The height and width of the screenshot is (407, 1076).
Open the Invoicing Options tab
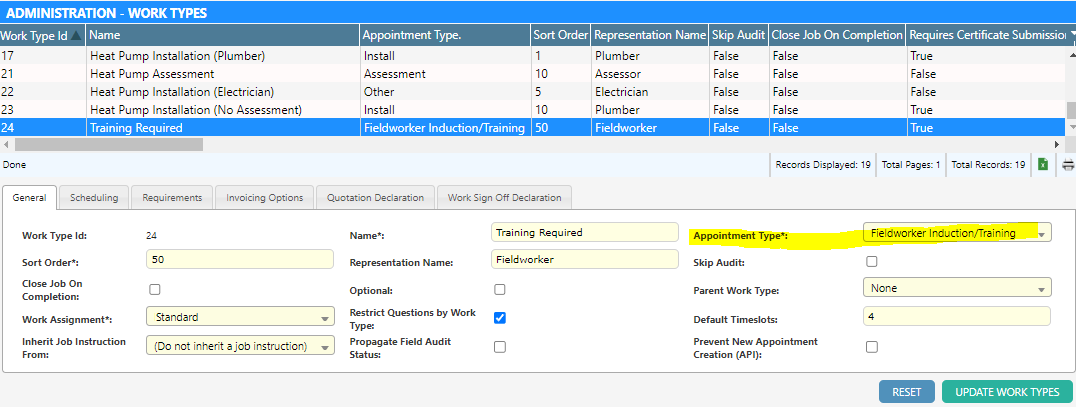(x=264, y=198)
